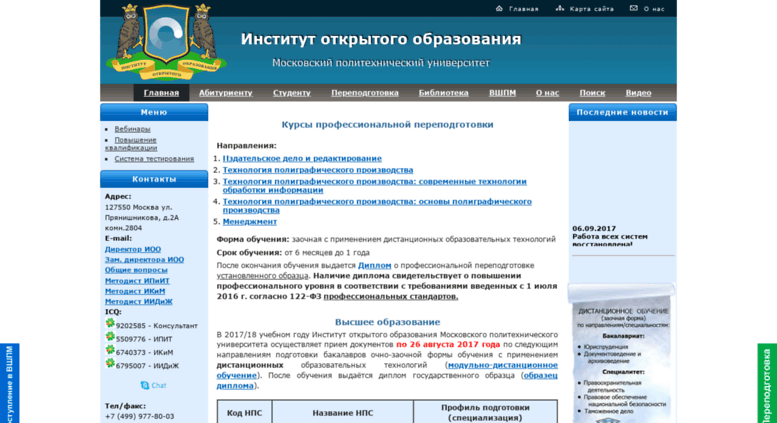The image size is (777, 423).
Task: Open the Система тестирования menu link
Action: click(x=154, y=159)
